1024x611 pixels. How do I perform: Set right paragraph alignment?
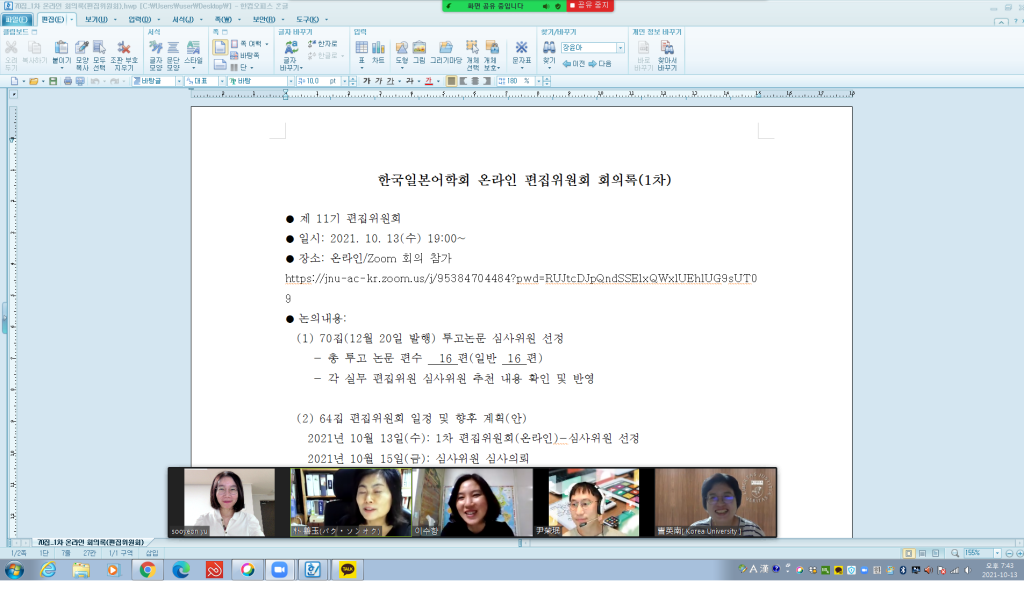pos(487,82)
